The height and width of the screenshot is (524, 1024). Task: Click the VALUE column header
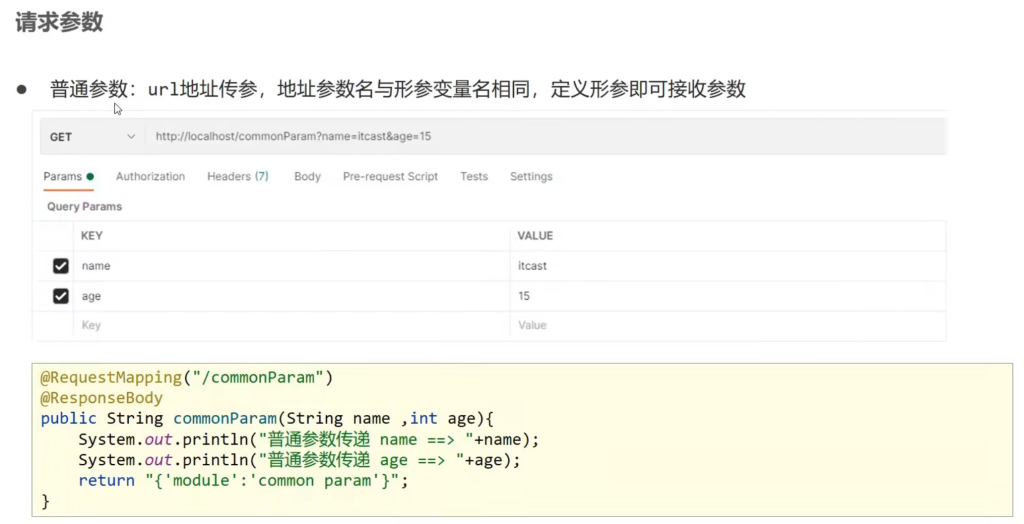(x=535, y=236)
